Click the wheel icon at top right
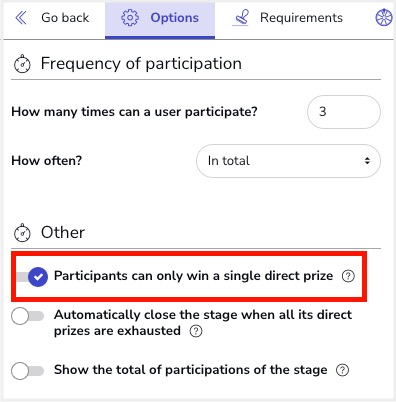The height and width of the screenshot is (402, 396). (384, 17)
